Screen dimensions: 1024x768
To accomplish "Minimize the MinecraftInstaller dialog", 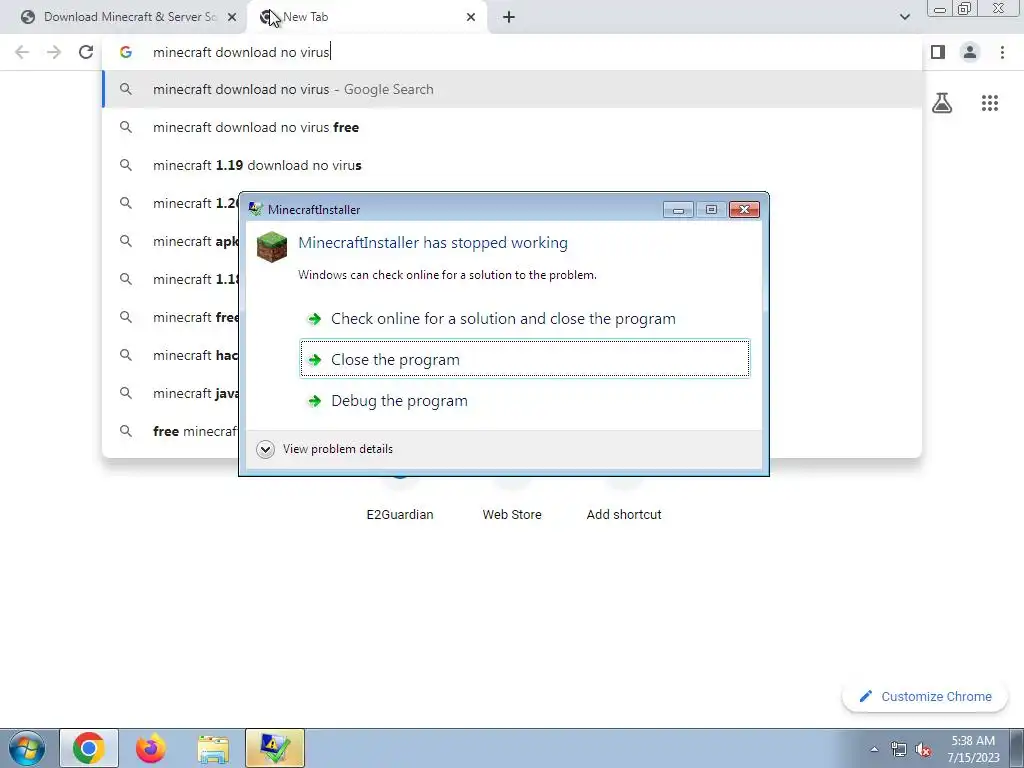I will (678, 210).
